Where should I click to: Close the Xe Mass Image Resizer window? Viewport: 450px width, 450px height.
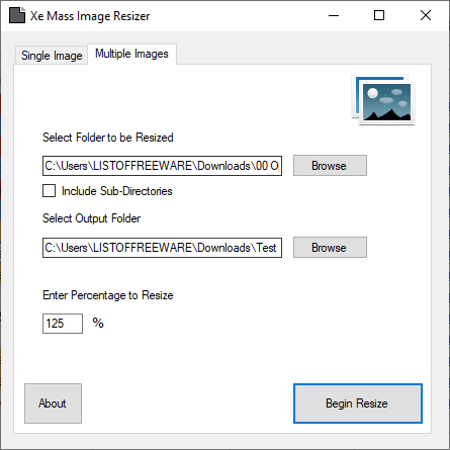click(426, 15)
